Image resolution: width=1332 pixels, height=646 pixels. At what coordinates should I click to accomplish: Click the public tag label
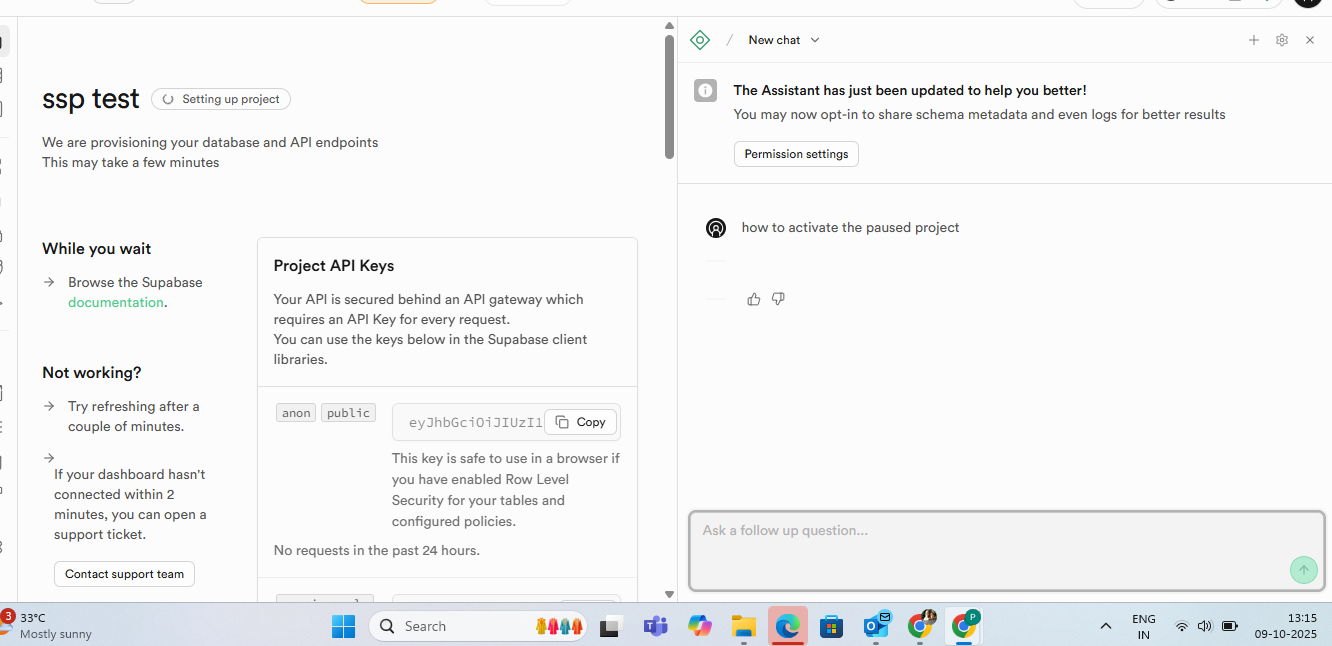point(348,413)
